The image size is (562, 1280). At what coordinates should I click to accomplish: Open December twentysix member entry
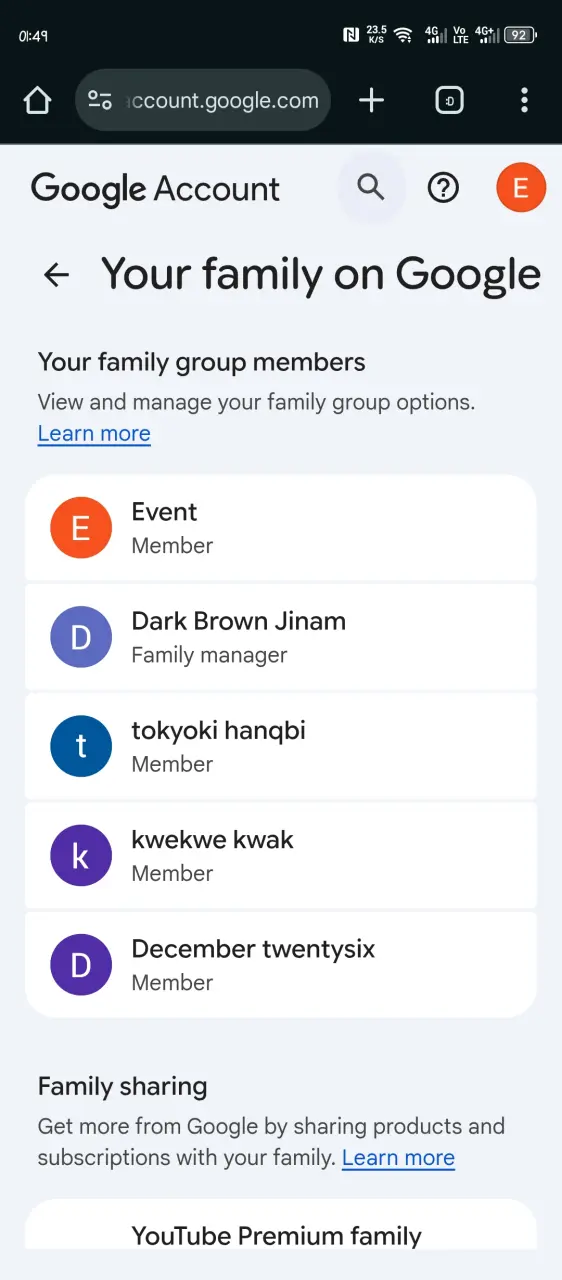click(281, 964)
